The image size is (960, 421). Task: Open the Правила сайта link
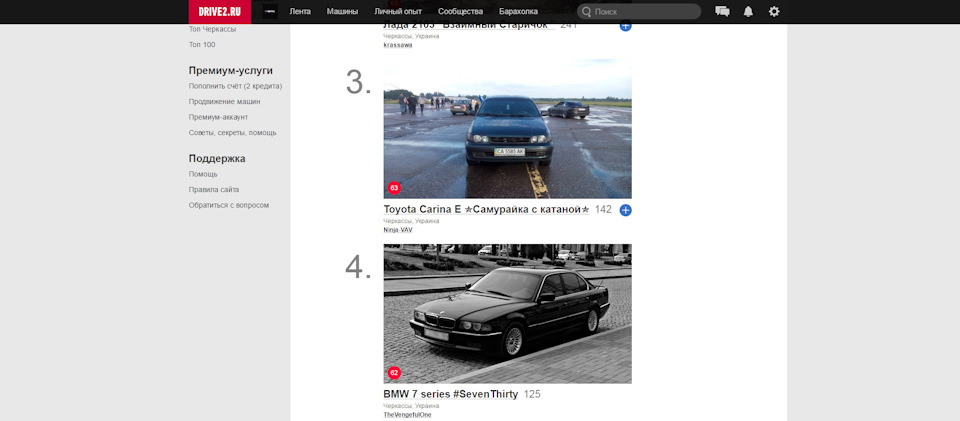tap(214, 190)
